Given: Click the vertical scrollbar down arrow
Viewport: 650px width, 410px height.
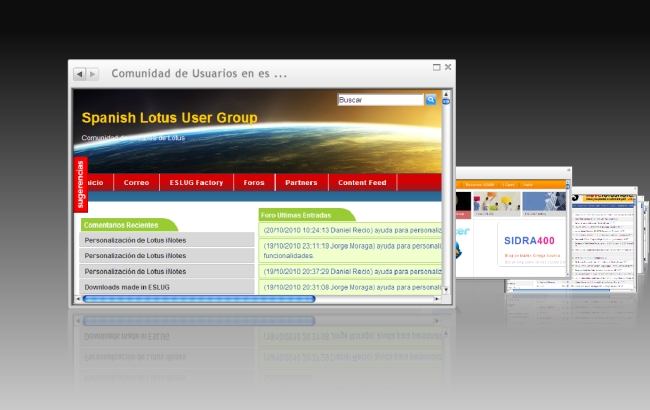Looking at the screenshot, I should point(446,290).
